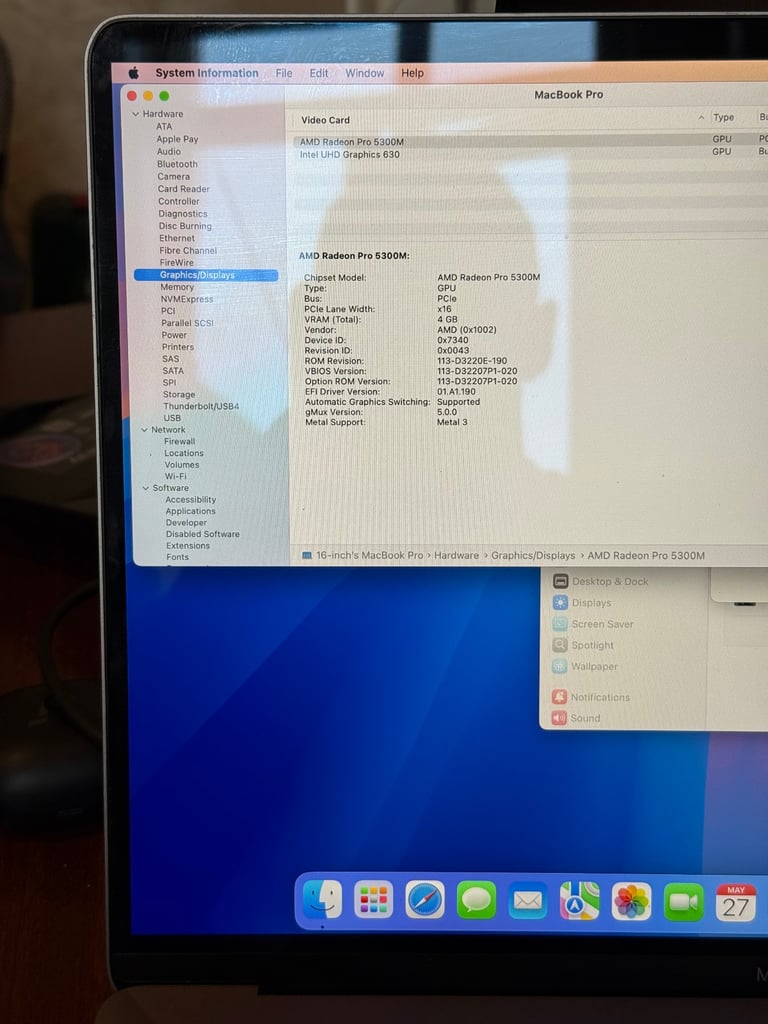Click the Screen Saver icon in Settings

tap(560, 624)
